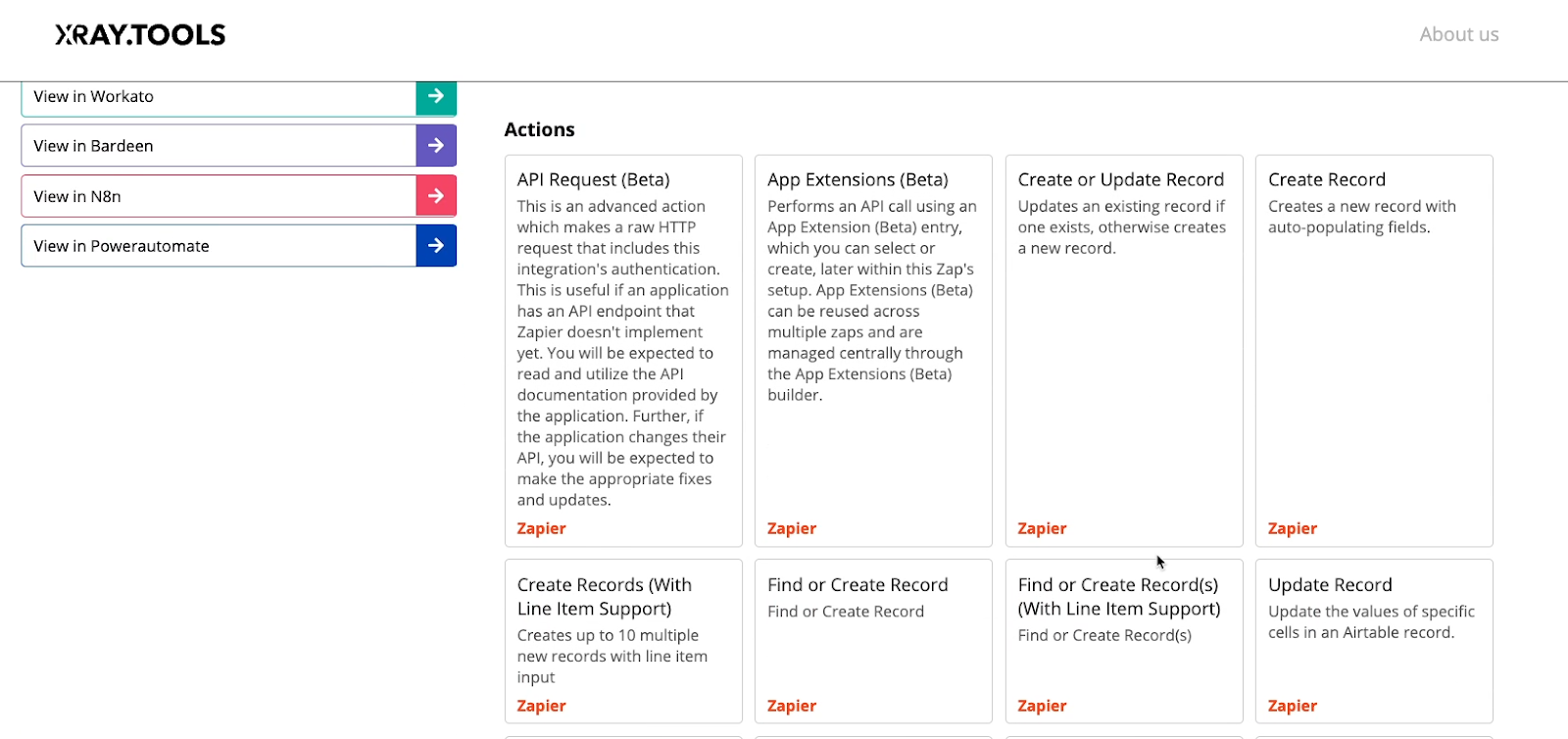This screenshot has height=739, width=1568.
Task: Click the description 'Creates a new record with auto-populating fields.'
Action: (1362, 217)
